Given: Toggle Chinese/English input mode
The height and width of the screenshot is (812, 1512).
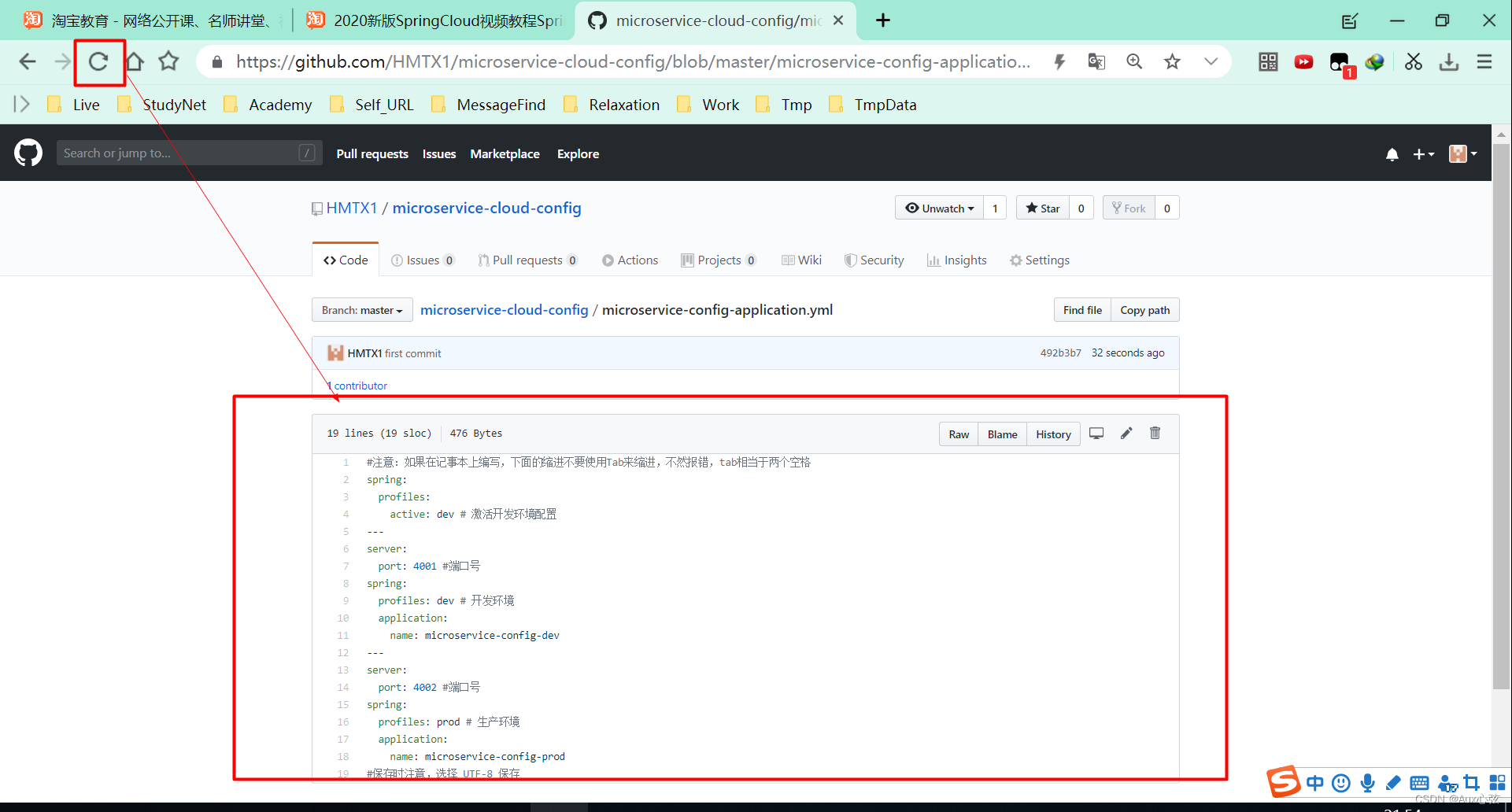Looking at the screenshot, I should point(1314,782).
